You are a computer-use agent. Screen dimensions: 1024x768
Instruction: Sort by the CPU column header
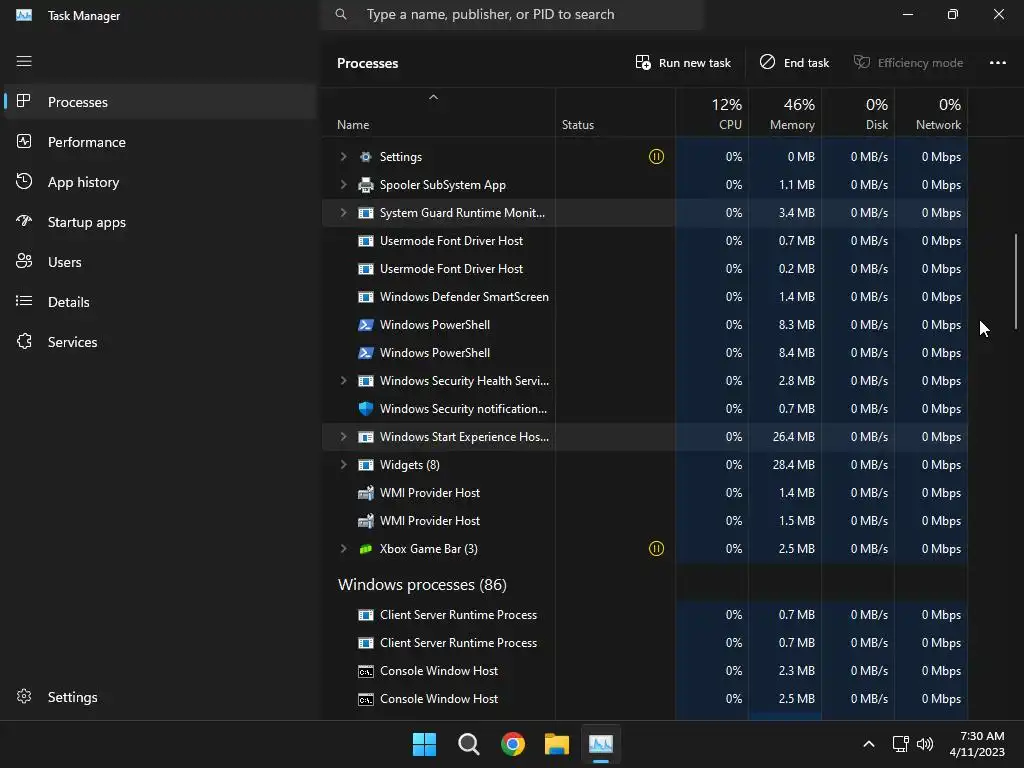(712, 113)
